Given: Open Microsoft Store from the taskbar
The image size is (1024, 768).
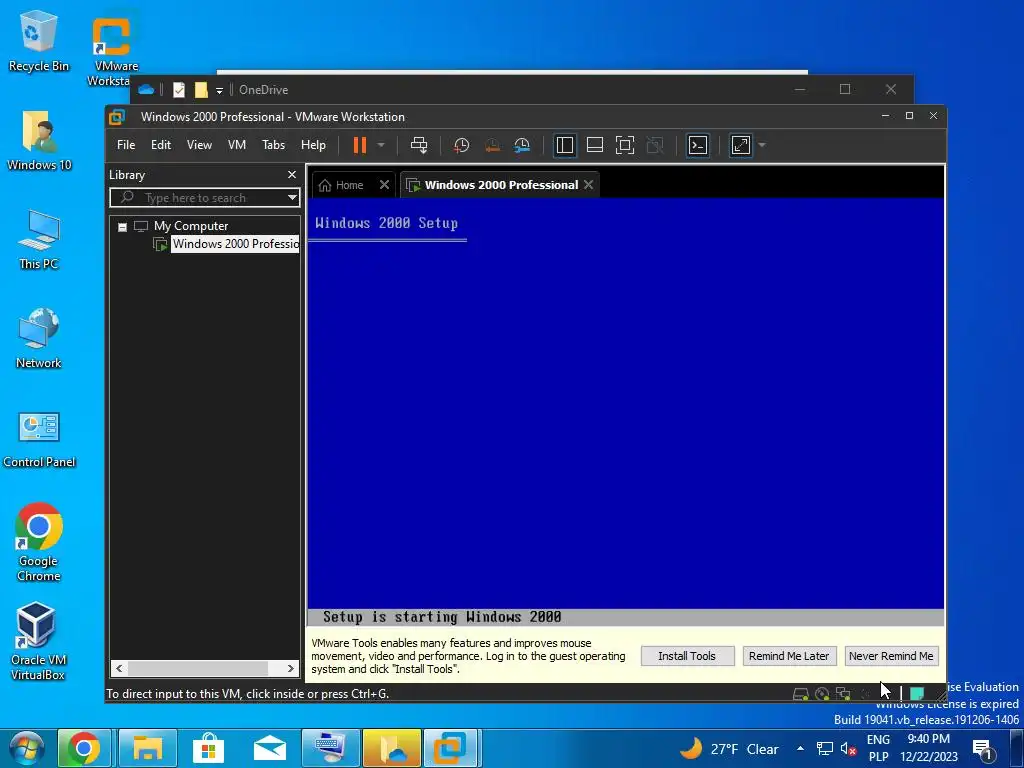Looking at the screenshot, I should [209, 748].
